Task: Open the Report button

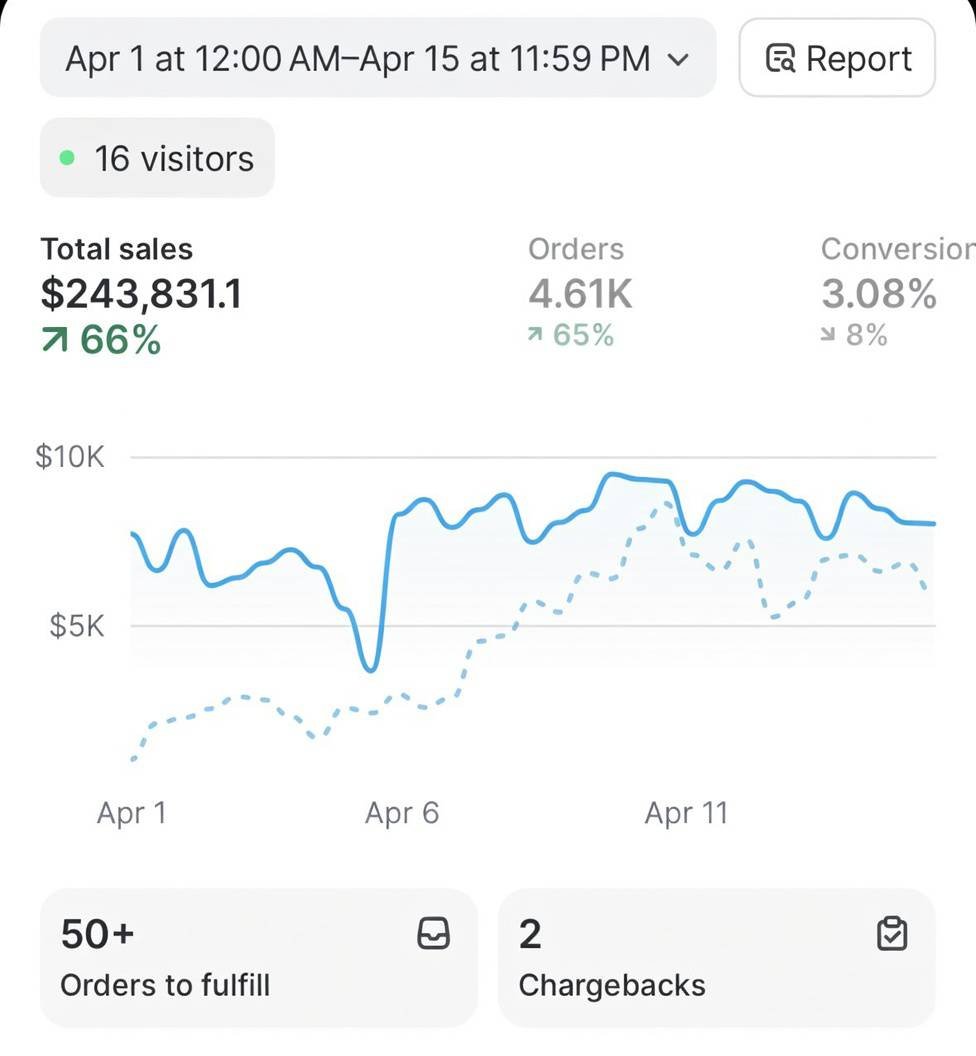Action: click(837, 58)
